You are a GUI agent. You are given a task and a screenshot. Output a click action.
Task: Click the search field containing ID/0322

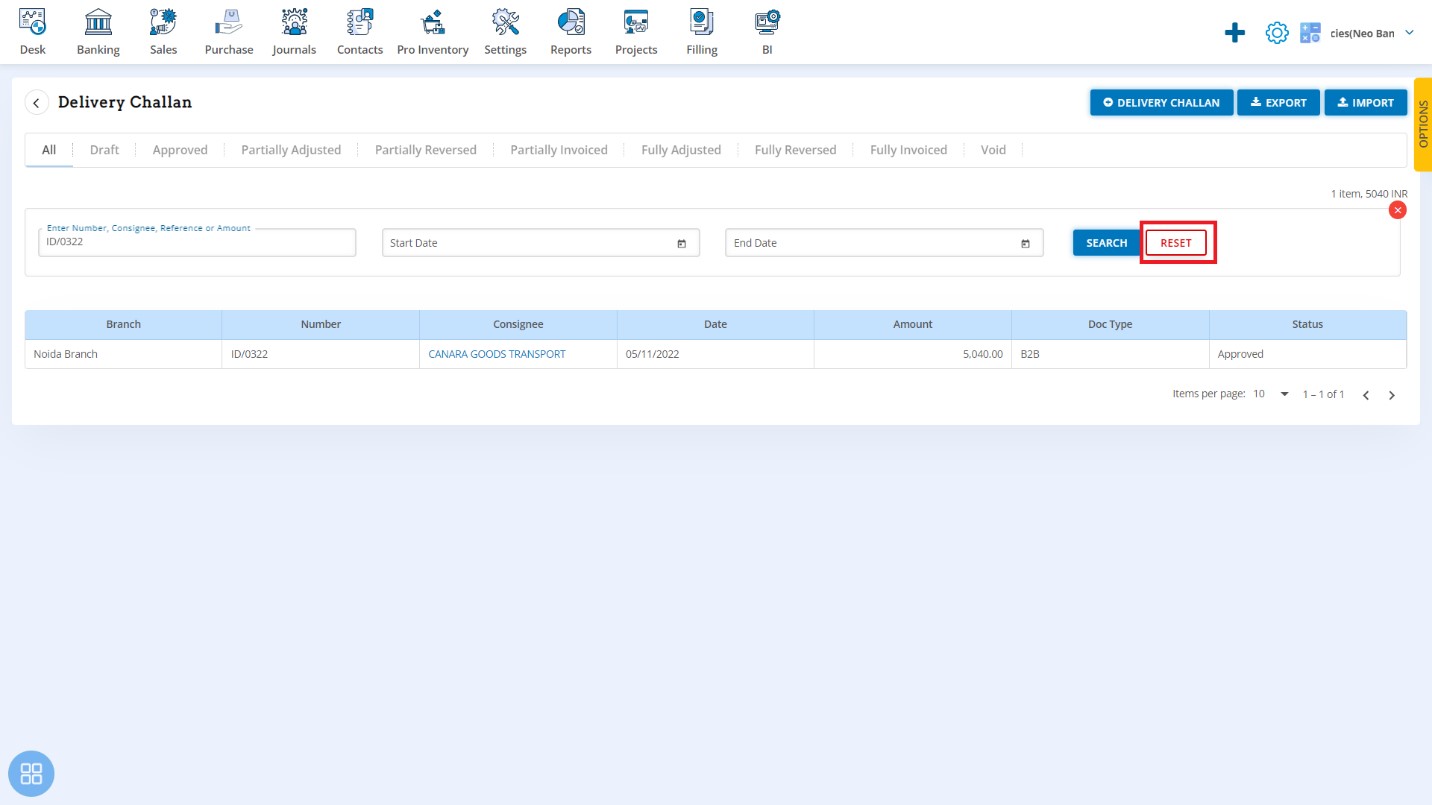point(197,243)
